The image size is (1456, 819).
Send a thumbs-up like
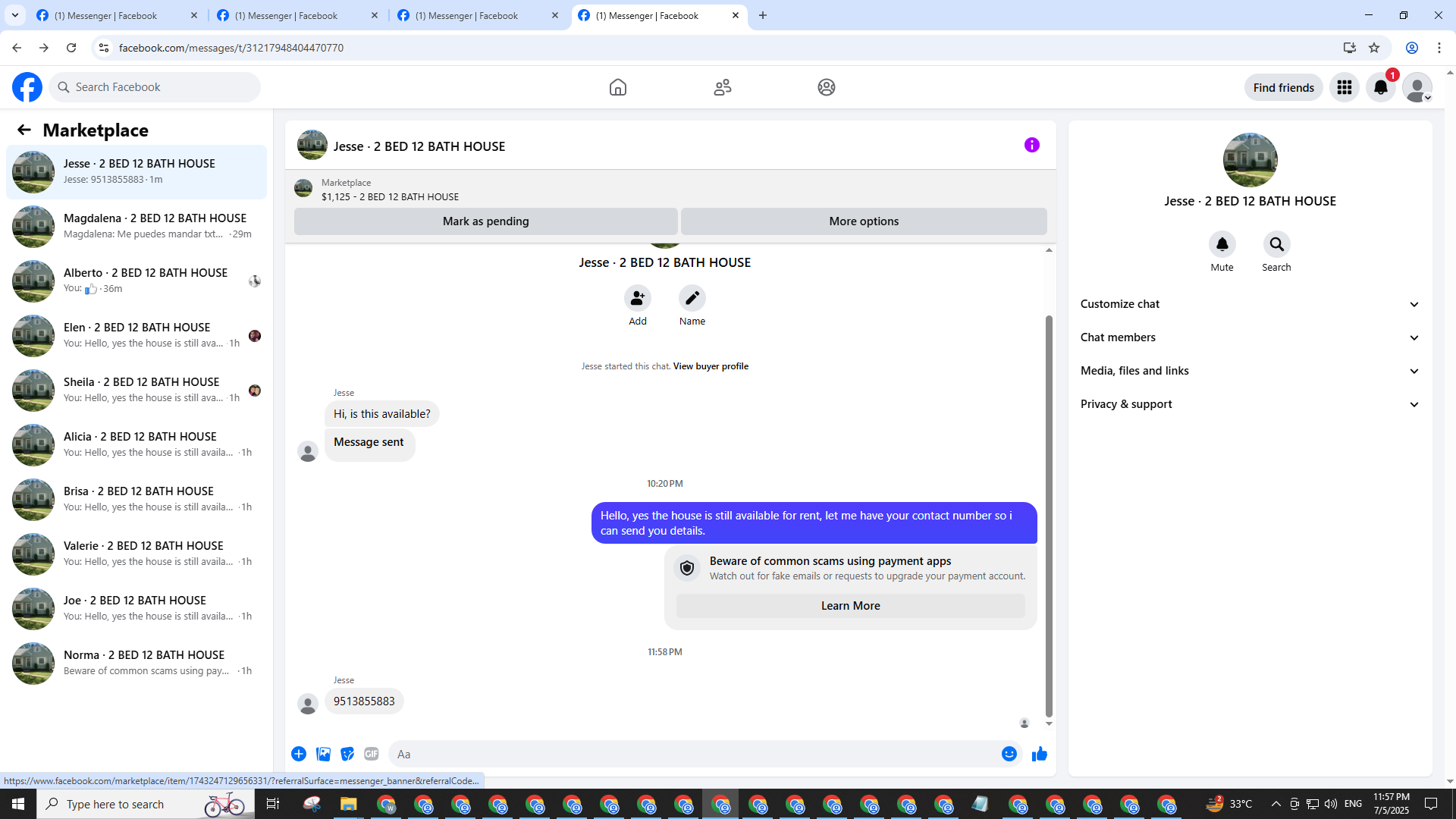pos(1039,754)
